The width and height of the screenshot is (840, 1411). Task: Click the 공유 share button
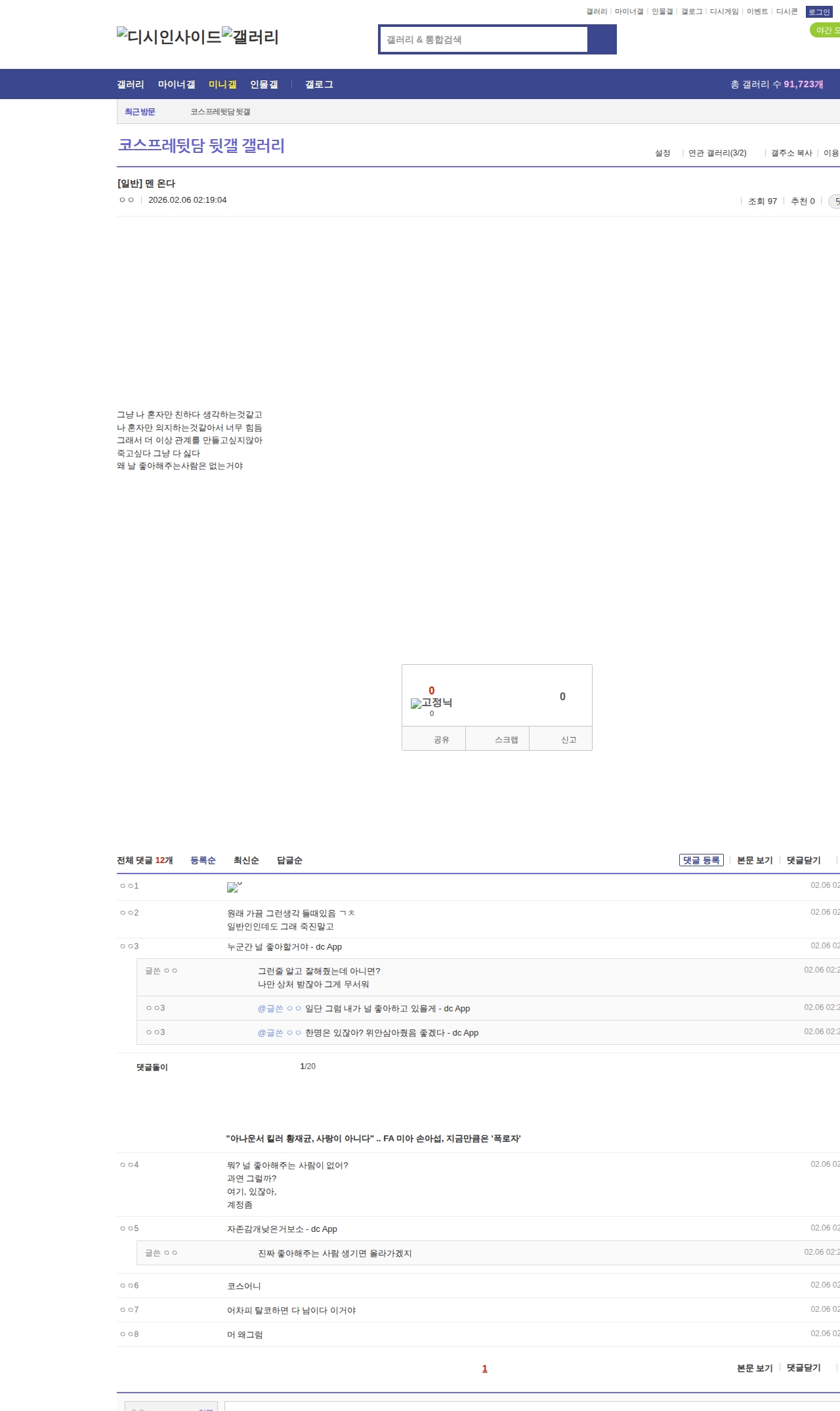(441, 740)
